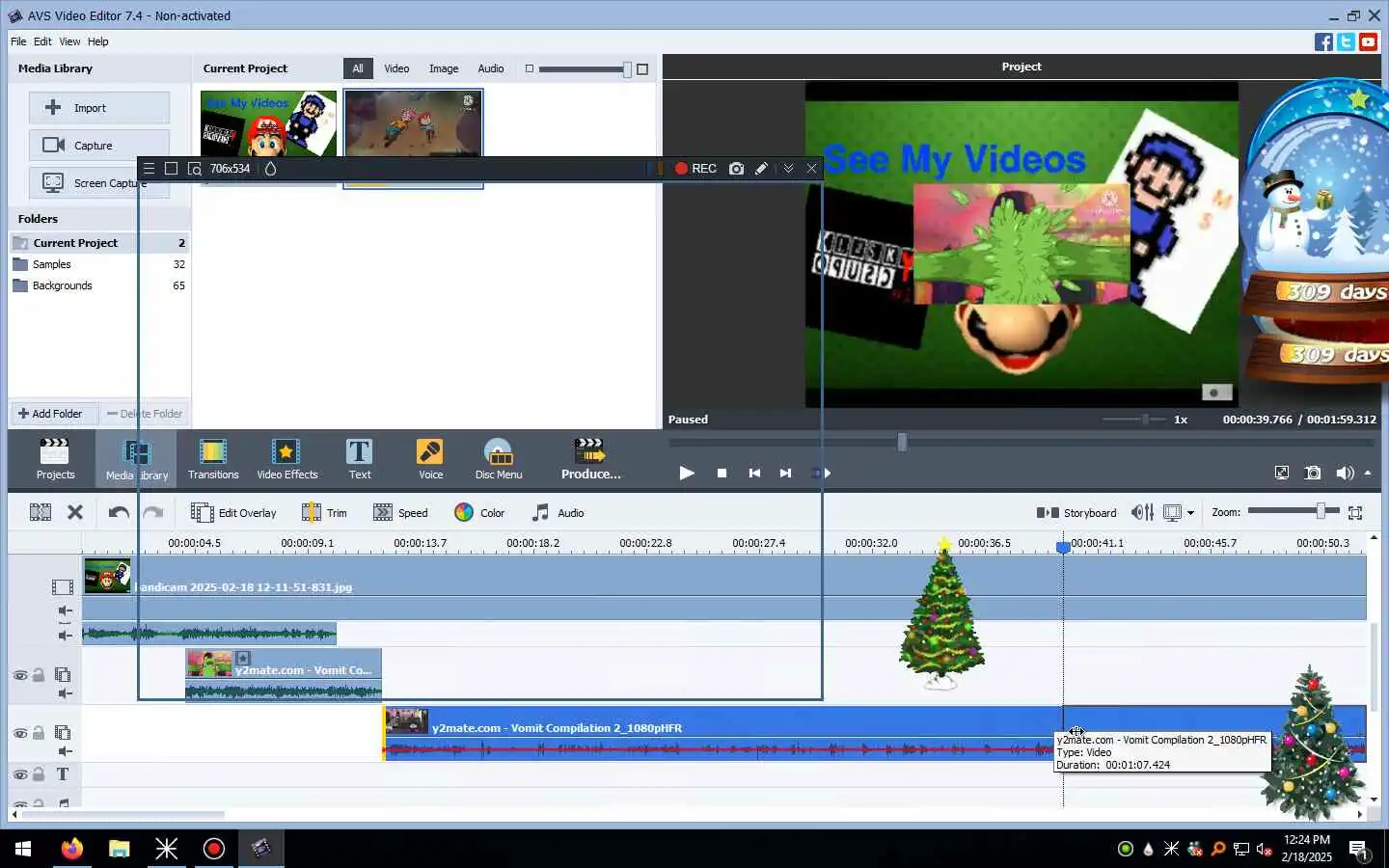Toggle lock on text track
Viewport: 1389px width, 868px height.
tap(39, 774)
